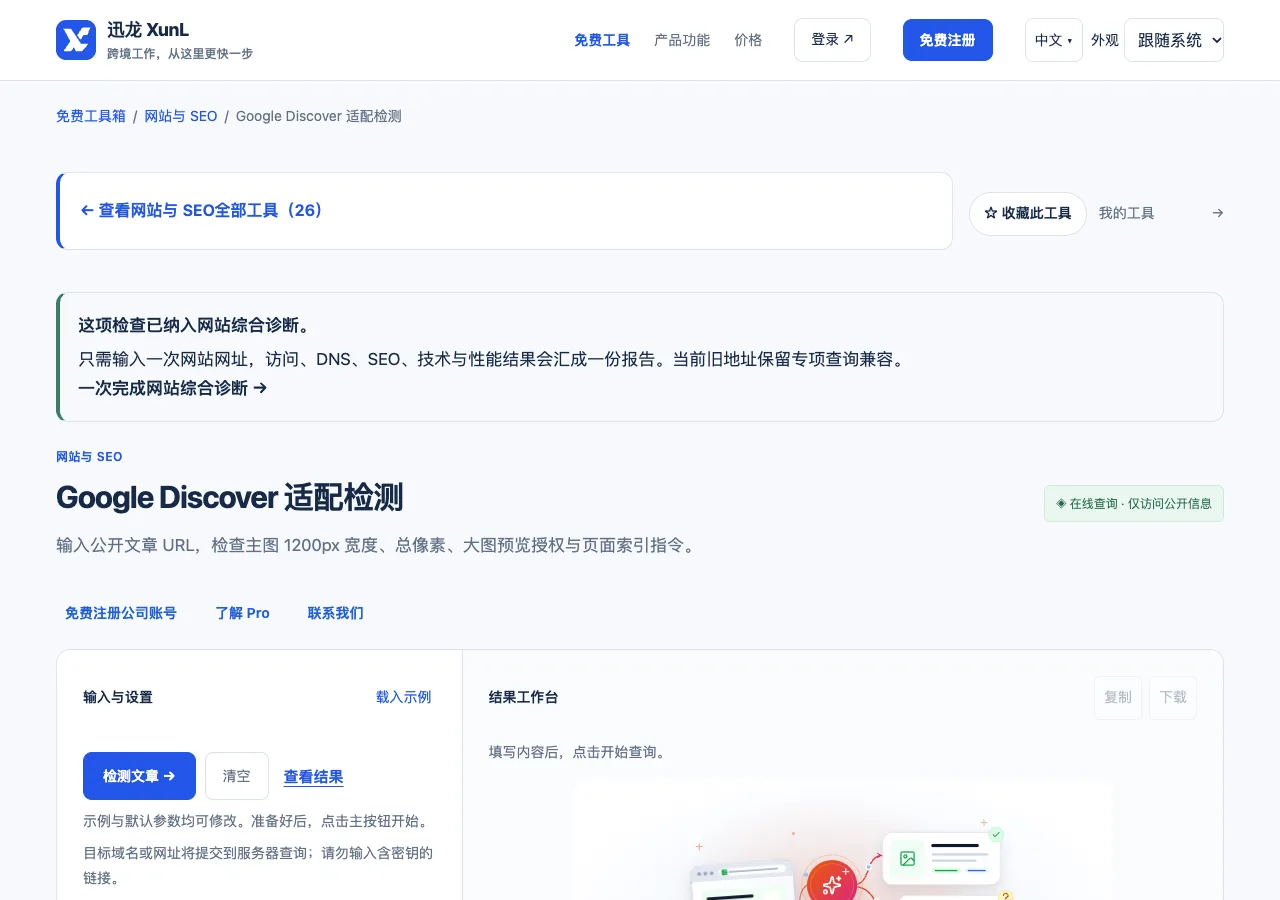Jump to 查看结果 link

click(314, 777)
